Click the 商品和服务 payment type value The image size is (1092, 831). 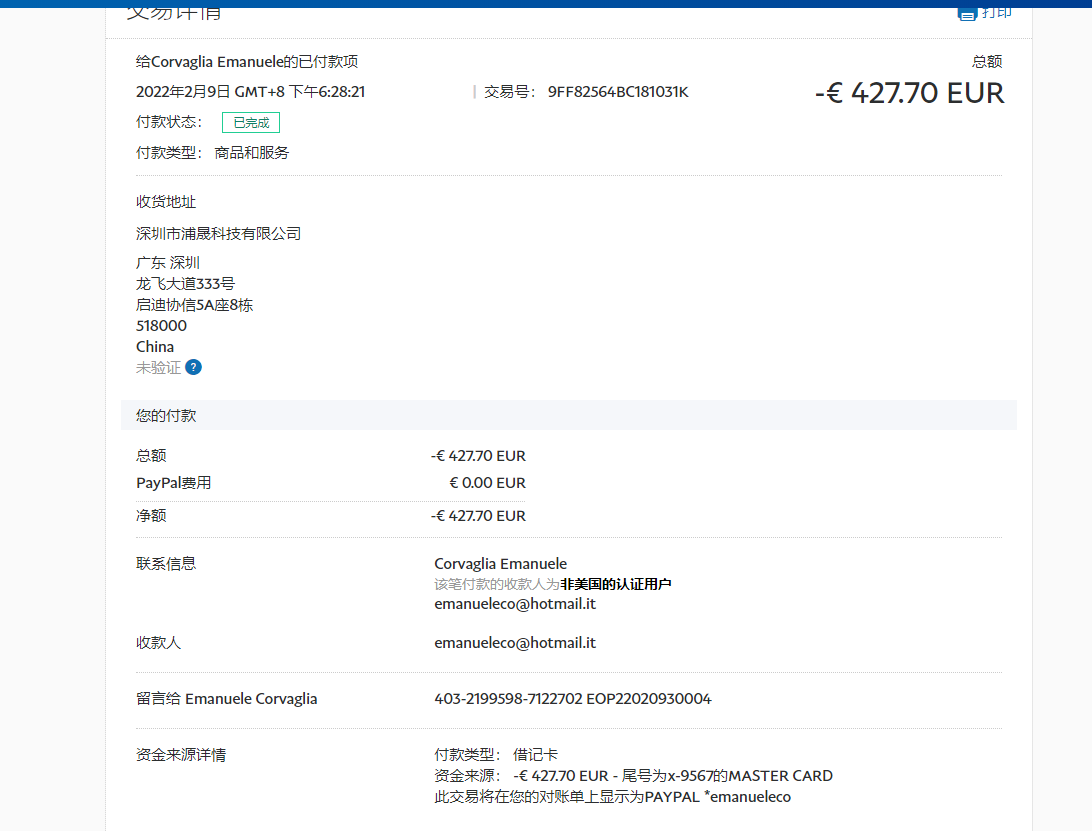tap(252, 153)
